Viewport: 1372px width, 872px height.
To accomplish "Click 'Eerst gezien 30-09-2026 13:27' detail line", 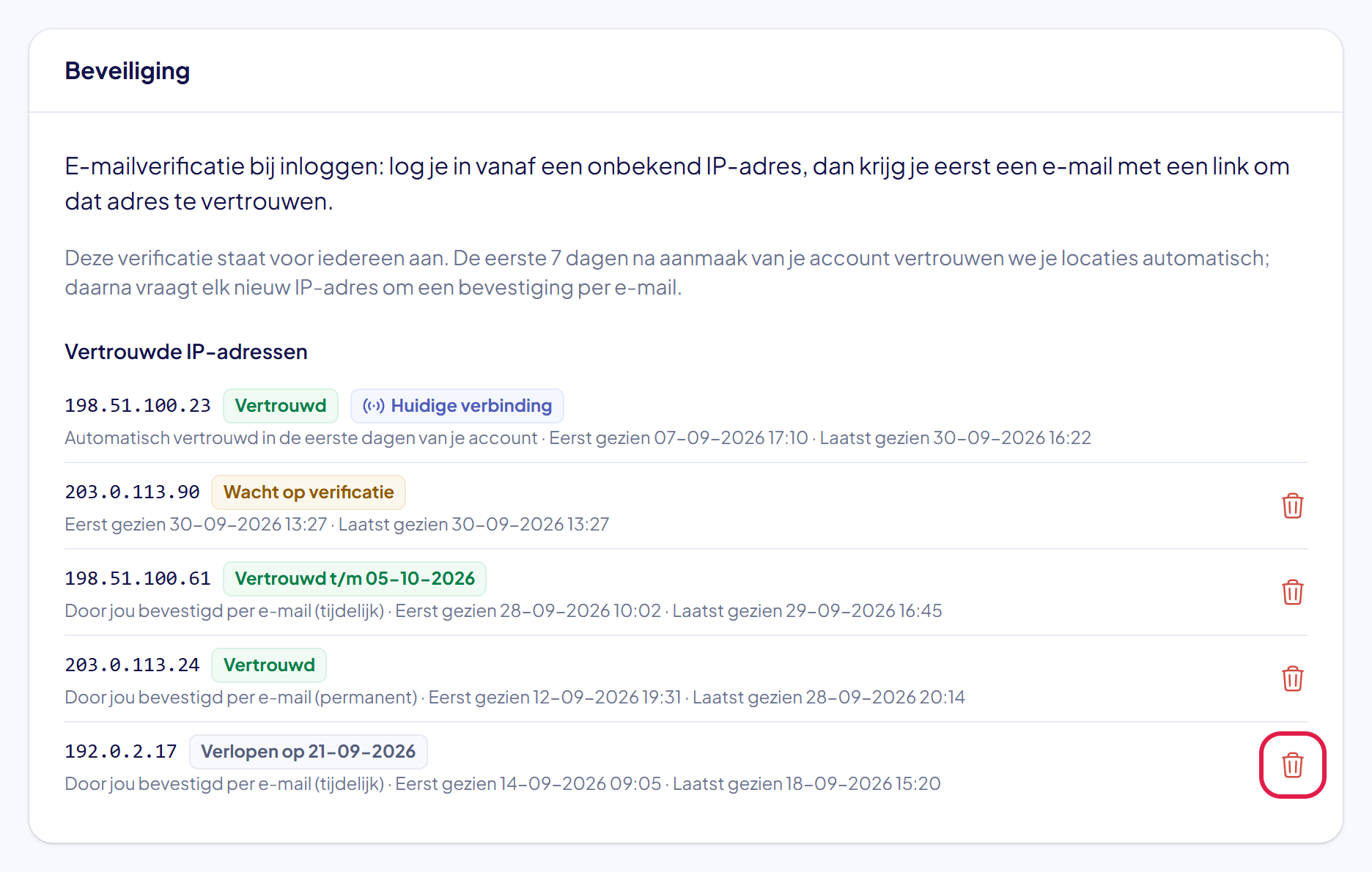I will click(x=337, y=525).
